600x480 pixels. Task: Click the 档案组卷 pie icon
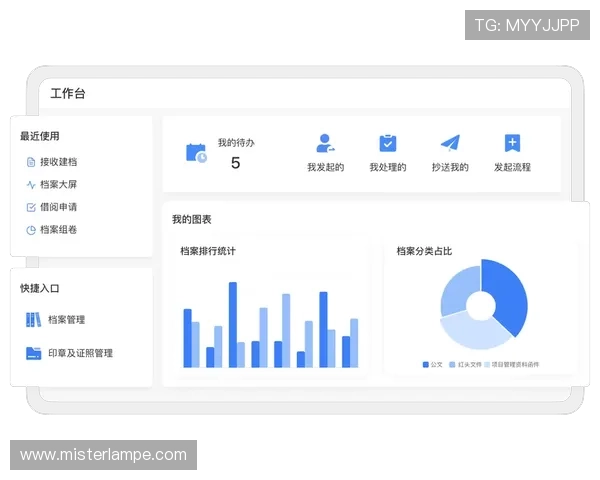pos(31,230)
